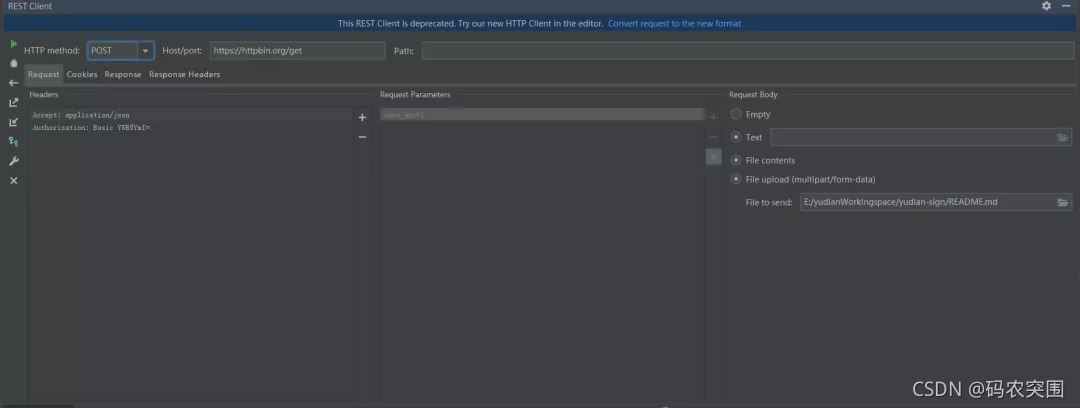Remove a request parameter with the minus icon
The width and height of the screenshot is (1080, 408).
coord(714,137)
